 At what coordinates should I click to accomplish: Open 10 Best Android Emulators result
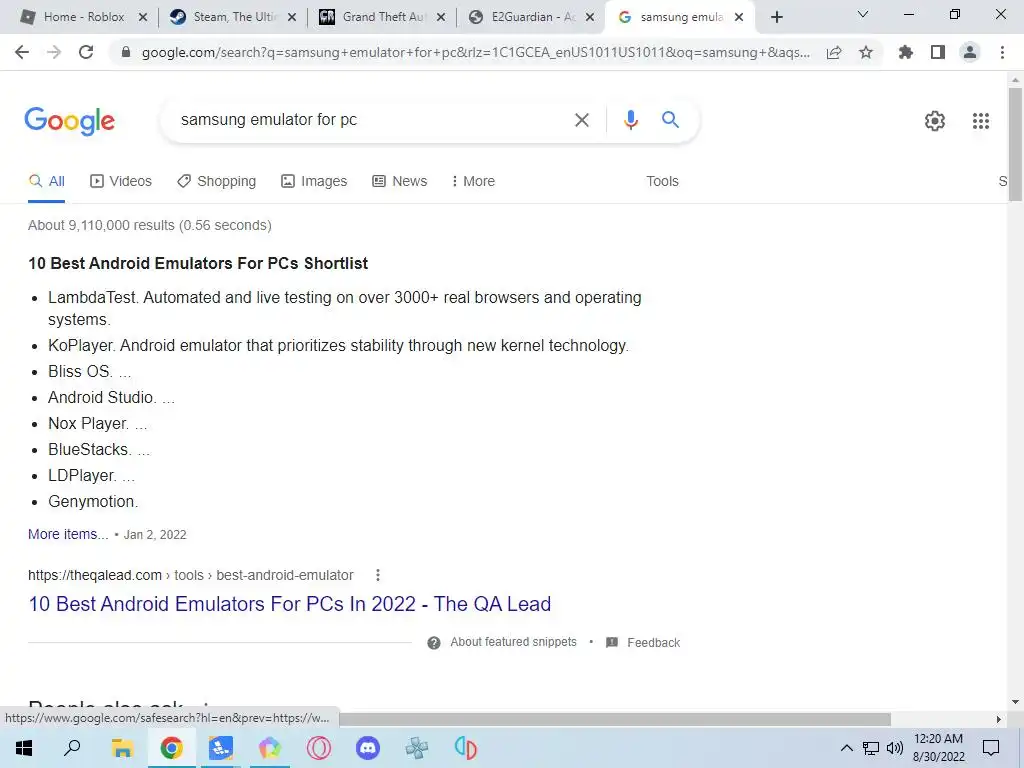pyautogui.click(x=289, y=603)
